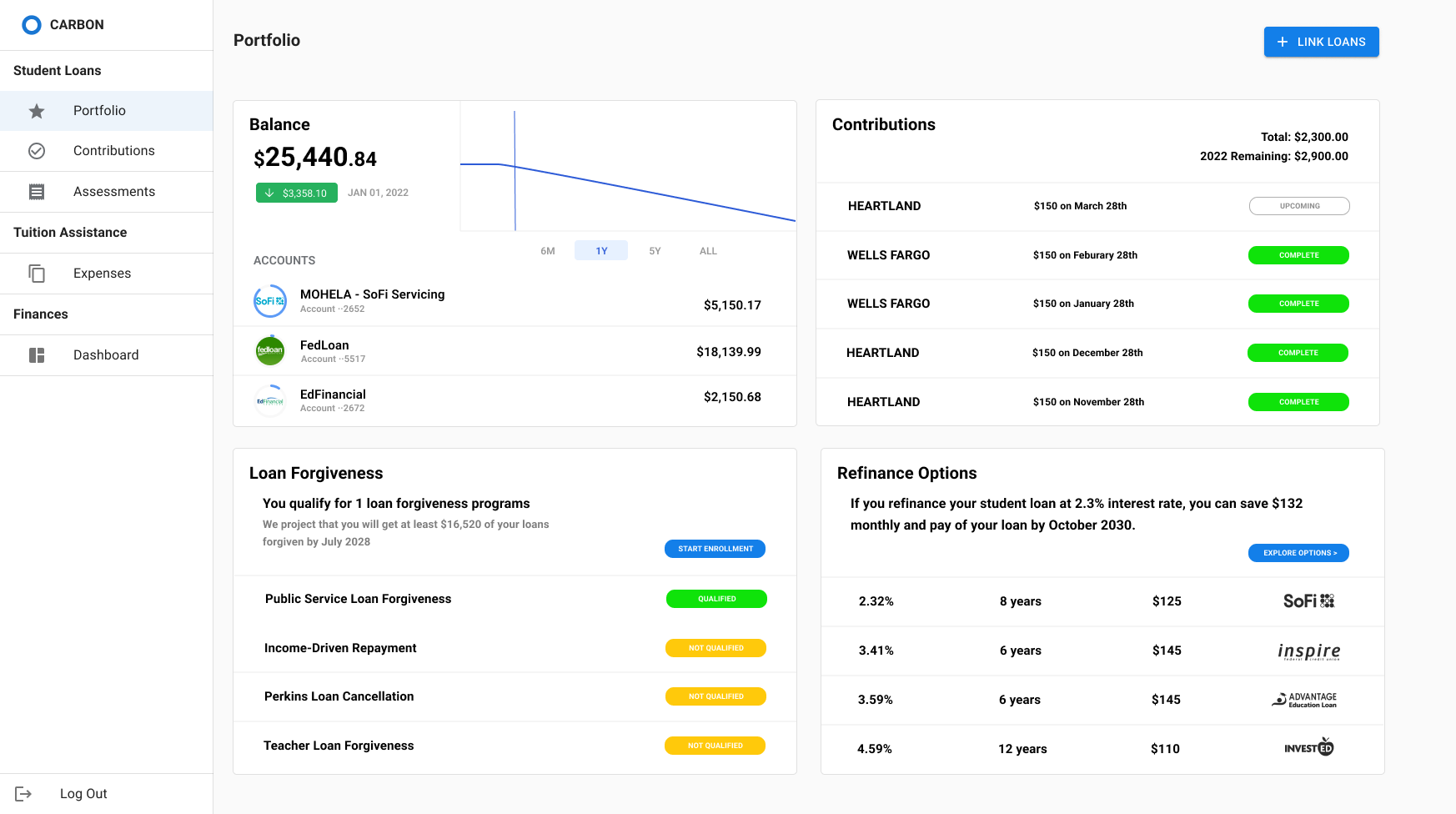Show ALL time balance history
This screenshot has height=814, width=1456.
pos(708,251)
